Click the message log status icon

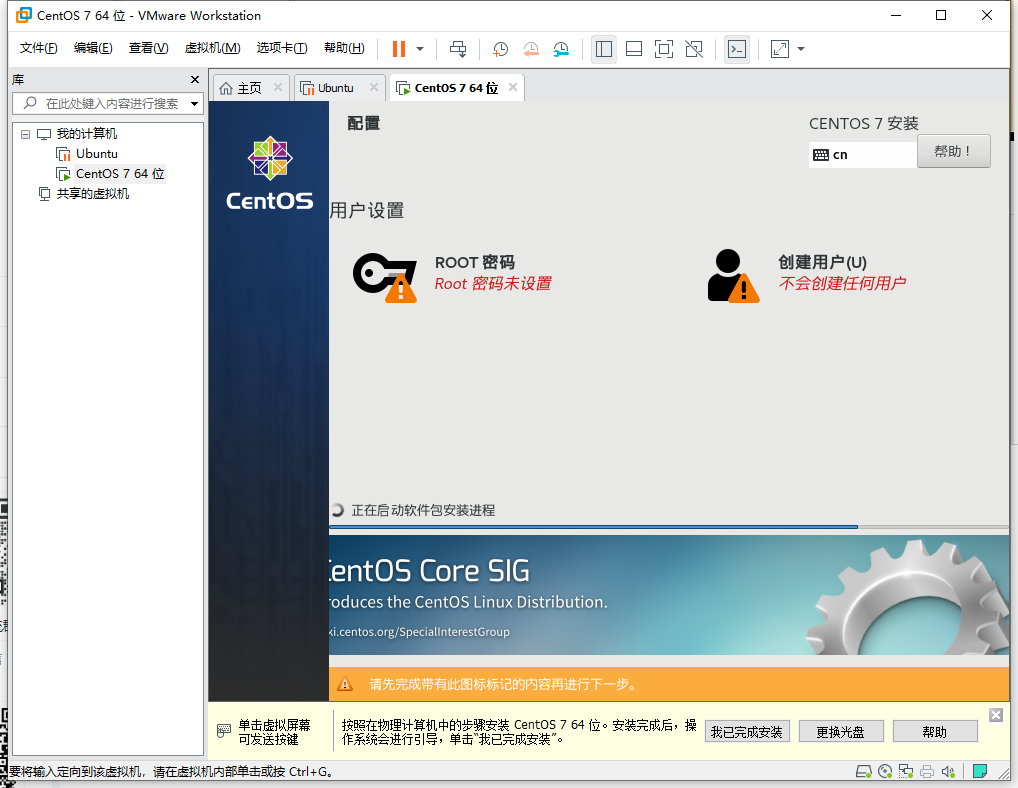tap(980, 771)
